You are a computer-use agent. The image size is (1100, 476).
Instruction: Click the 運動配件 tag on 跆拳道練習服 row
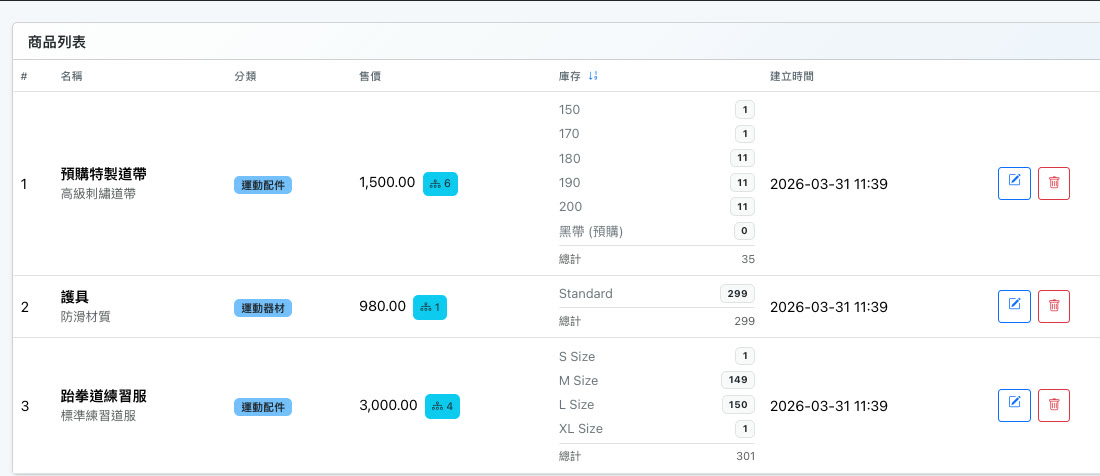[x=262, y=407]
